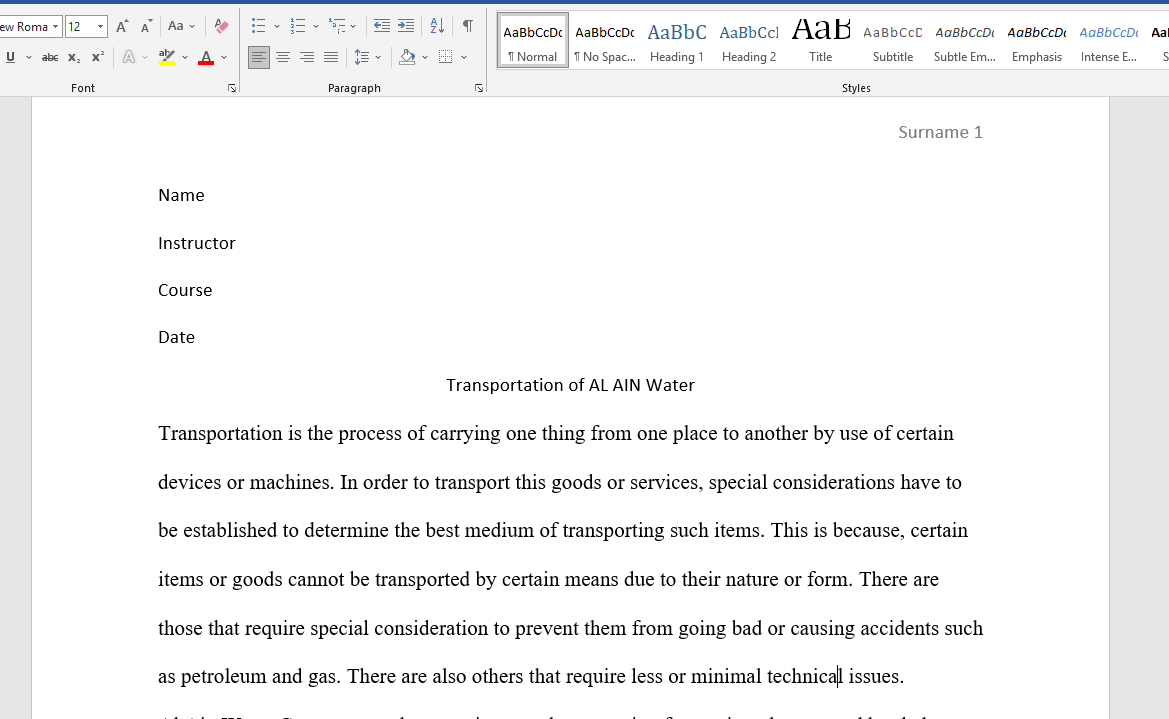Click the word petroleum in paragraph
Viewport: 1169px width, 719px height.
[224, 676]
